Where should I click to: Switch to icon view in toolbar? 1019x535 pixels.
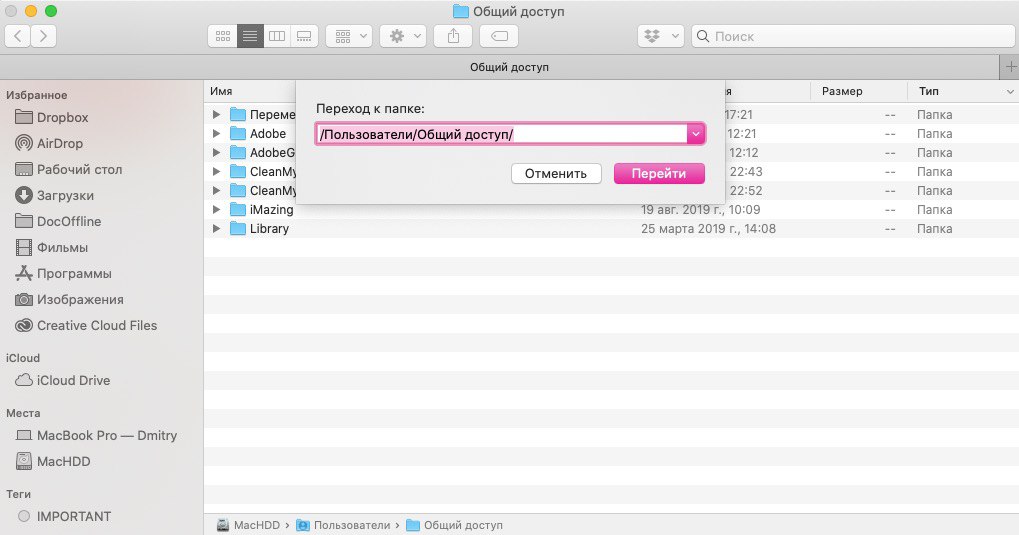pos(222,36)
